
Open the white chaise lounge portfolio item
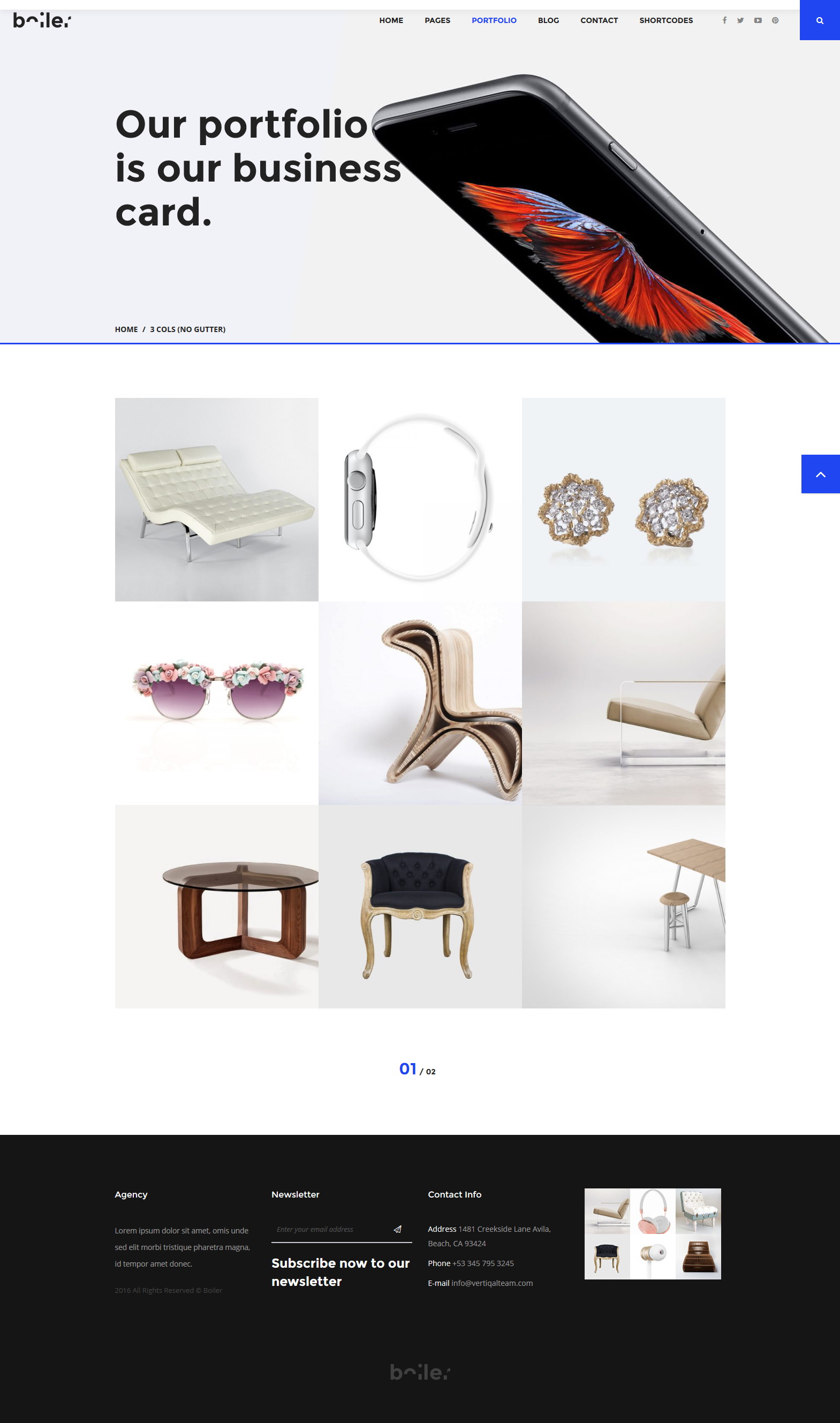point(217,500)
